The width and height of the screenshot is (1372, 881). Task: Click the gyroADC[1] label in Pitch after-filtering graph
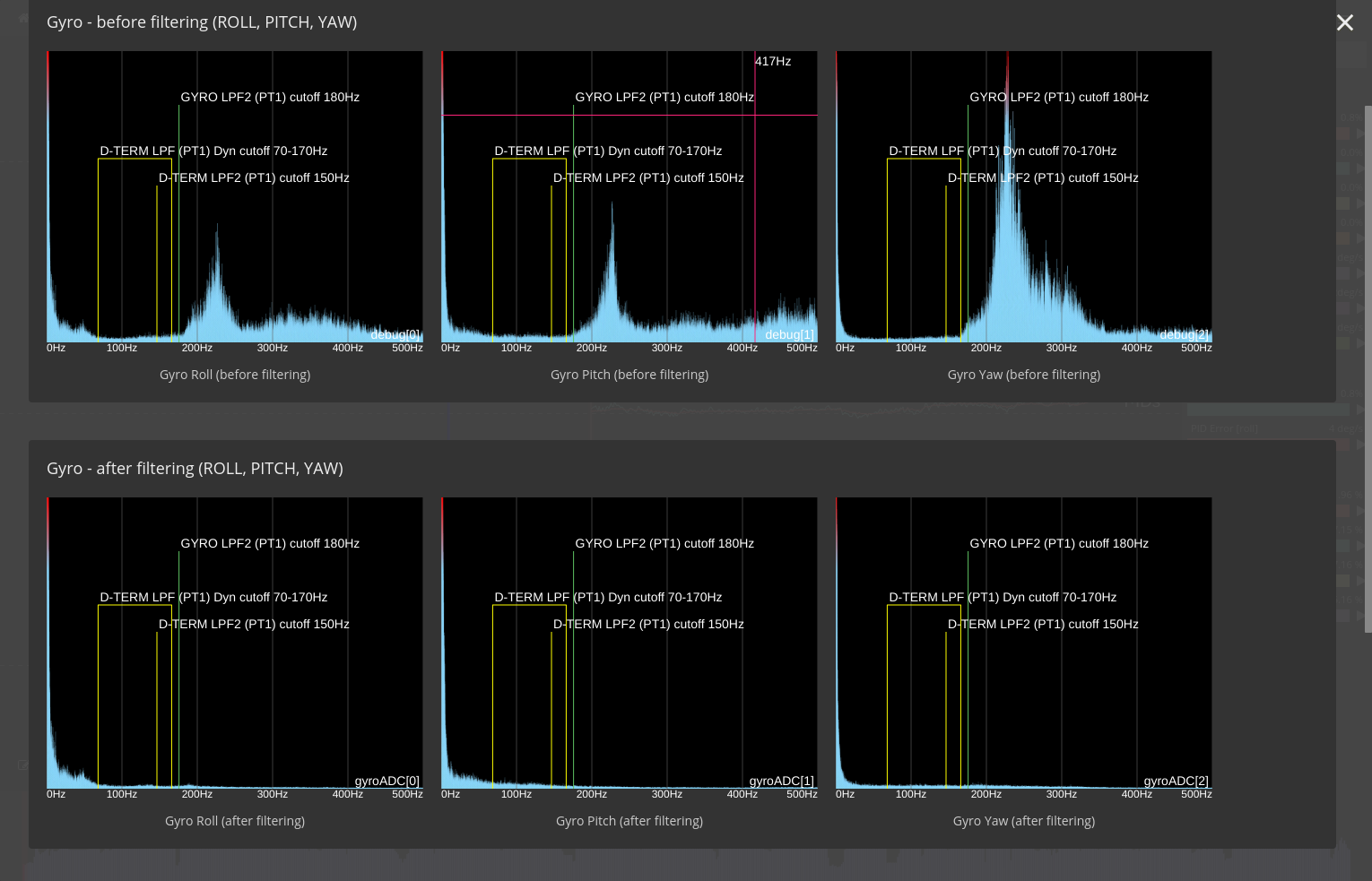click(x=782, y=781)
